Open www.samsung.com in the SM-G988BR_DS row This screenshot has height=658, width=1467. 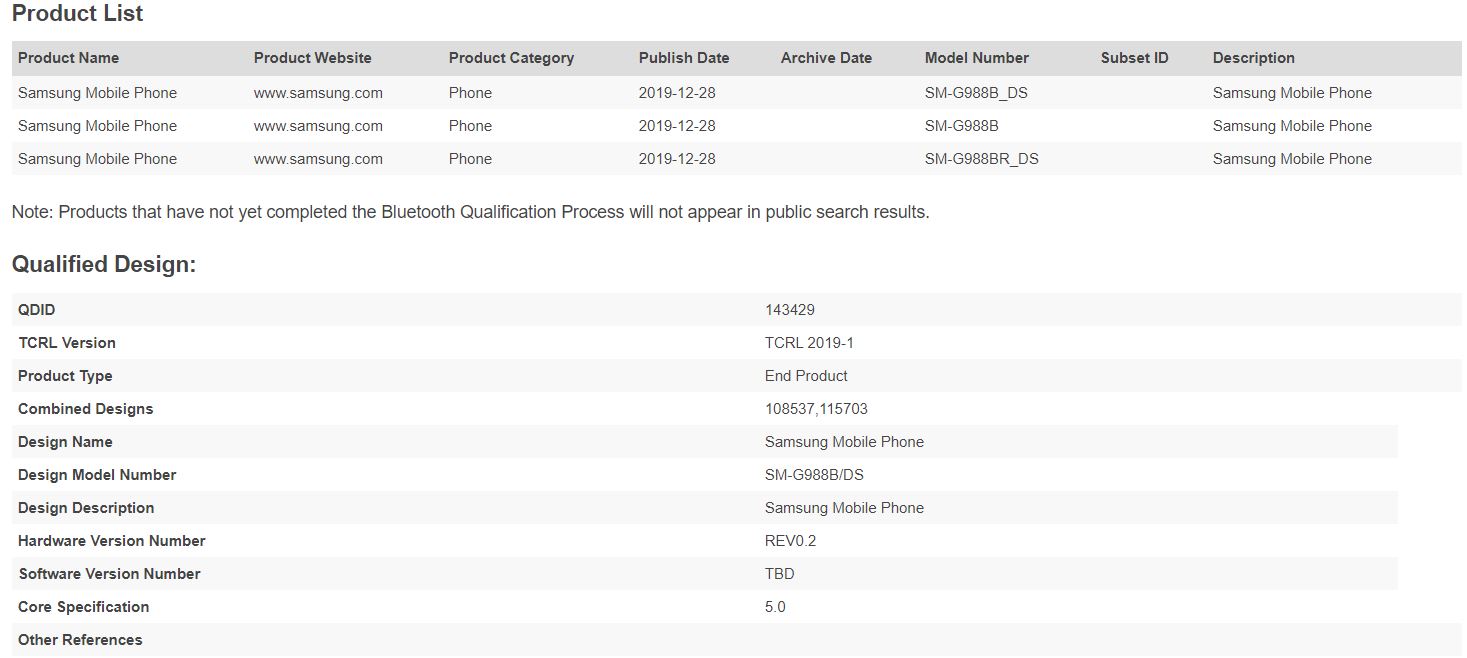[x=318, y=159]
